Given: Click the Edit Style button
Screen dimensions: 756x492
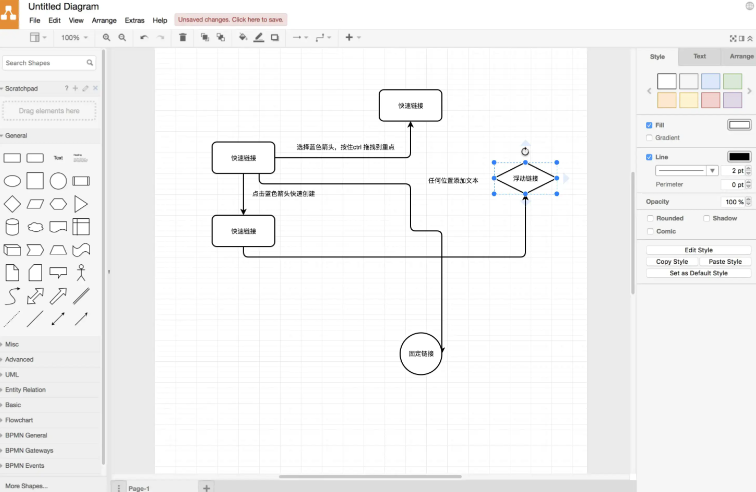Looking at the screenshot, I should pos(698,250).
